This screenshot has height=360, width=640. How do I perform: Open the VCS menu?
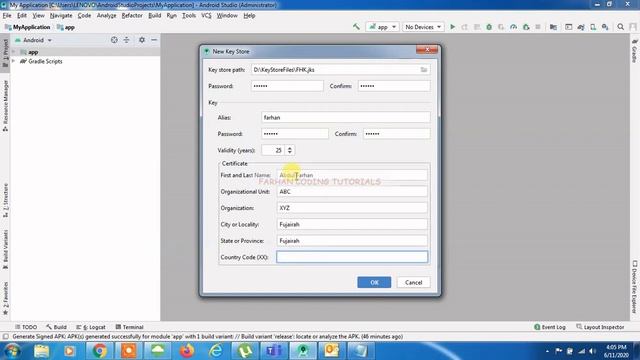(x=206, y=16)
